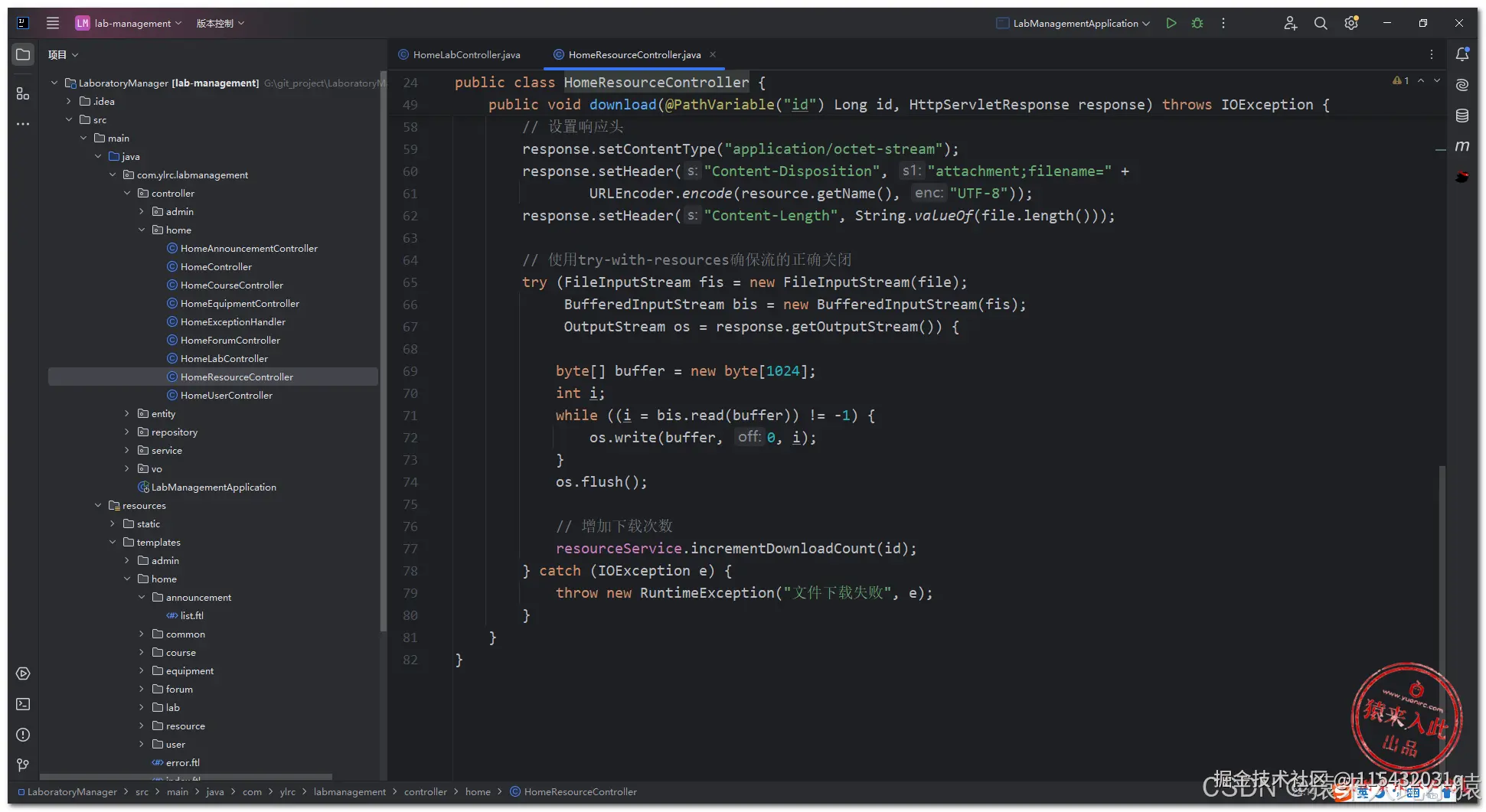Open the Services tool window
This screenshot has width=1486, height=812.
23,673
